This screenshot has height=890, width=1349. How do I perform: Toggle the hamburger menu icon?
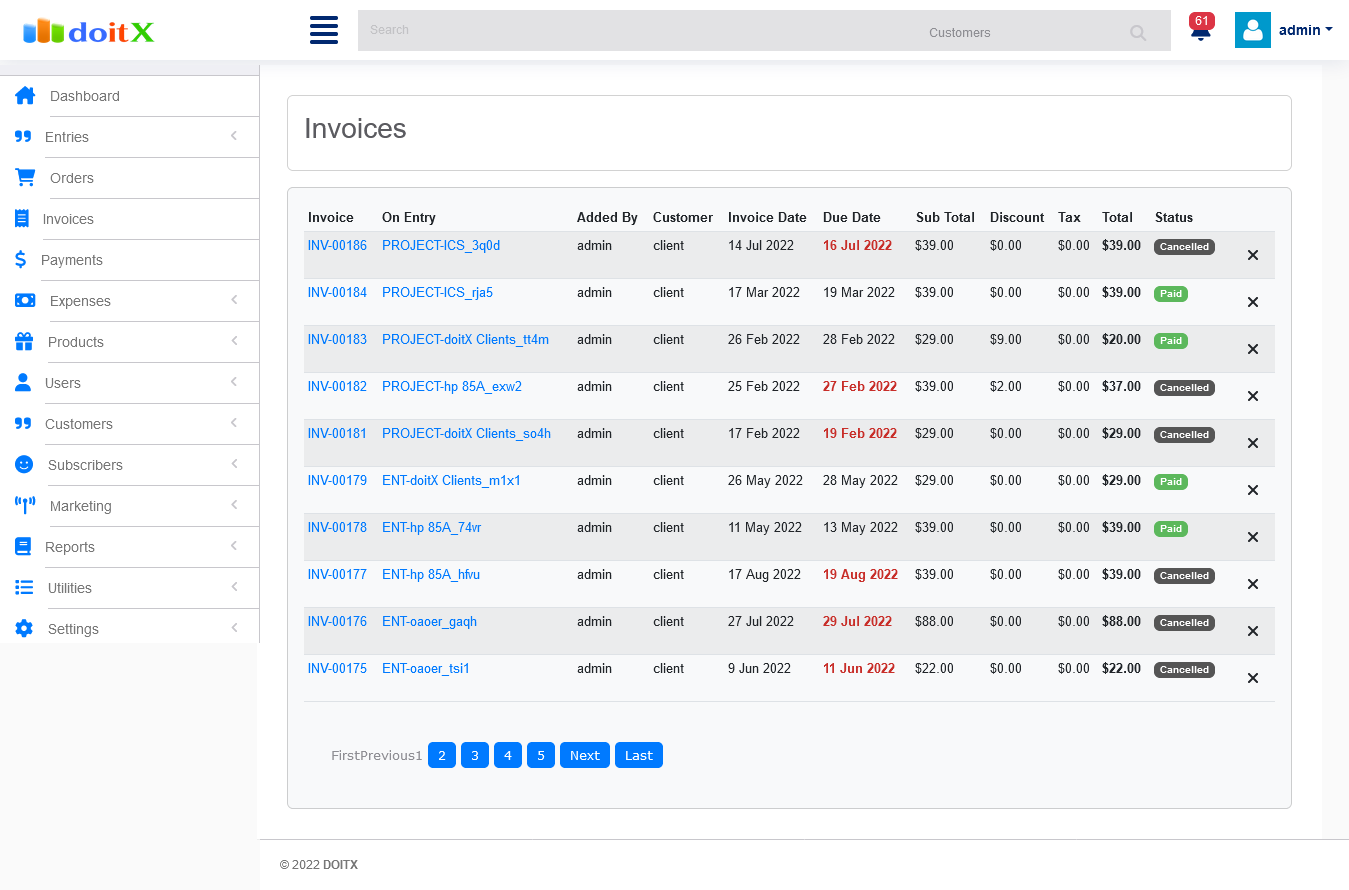pyautogui.click(x=324, y=30)
